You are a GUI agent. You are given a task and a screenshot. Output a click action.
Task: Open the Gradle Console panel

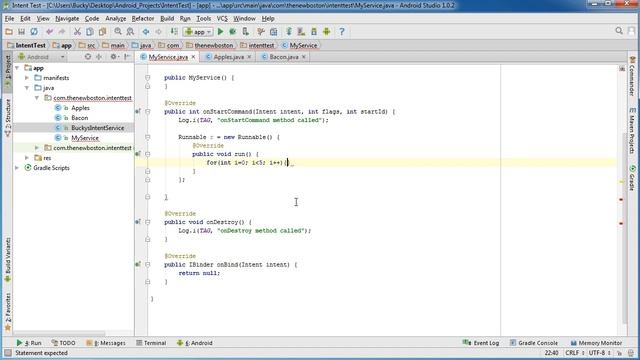tap(534, 343)
